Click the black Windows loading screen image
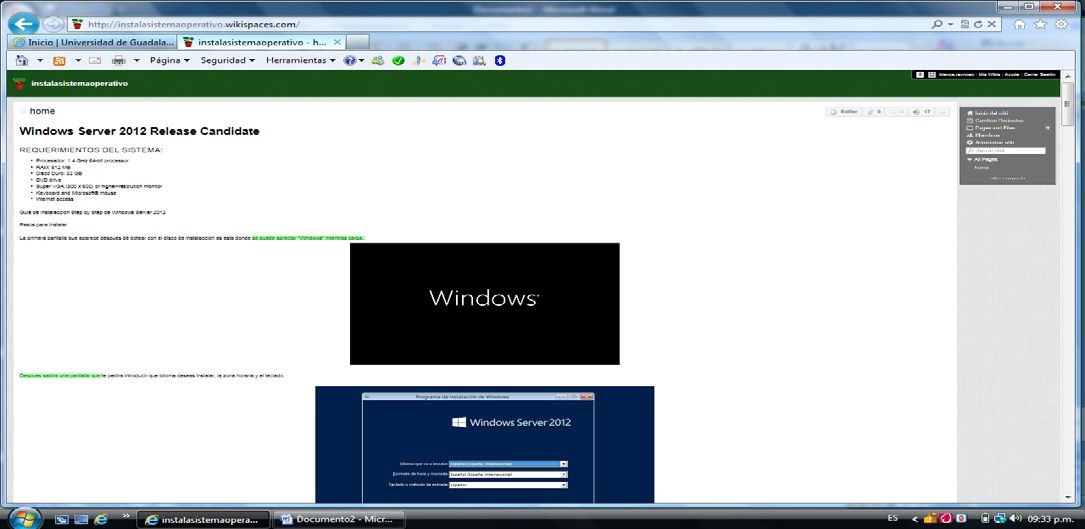The image size is (1085, 529). tap(484, 303)
